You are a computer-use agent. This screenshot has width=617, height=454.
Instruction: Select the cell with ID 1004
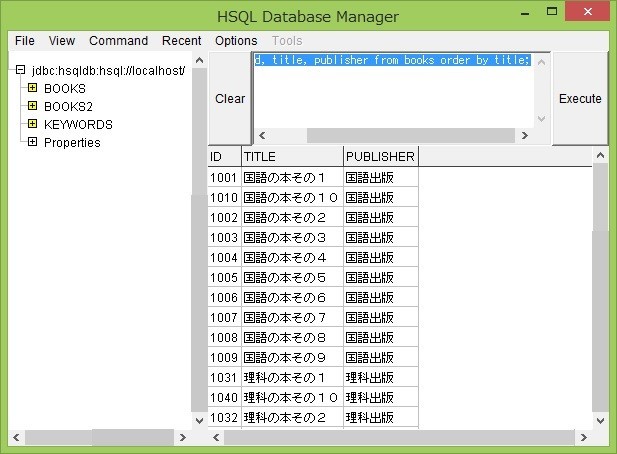click(x=224, y=258)
